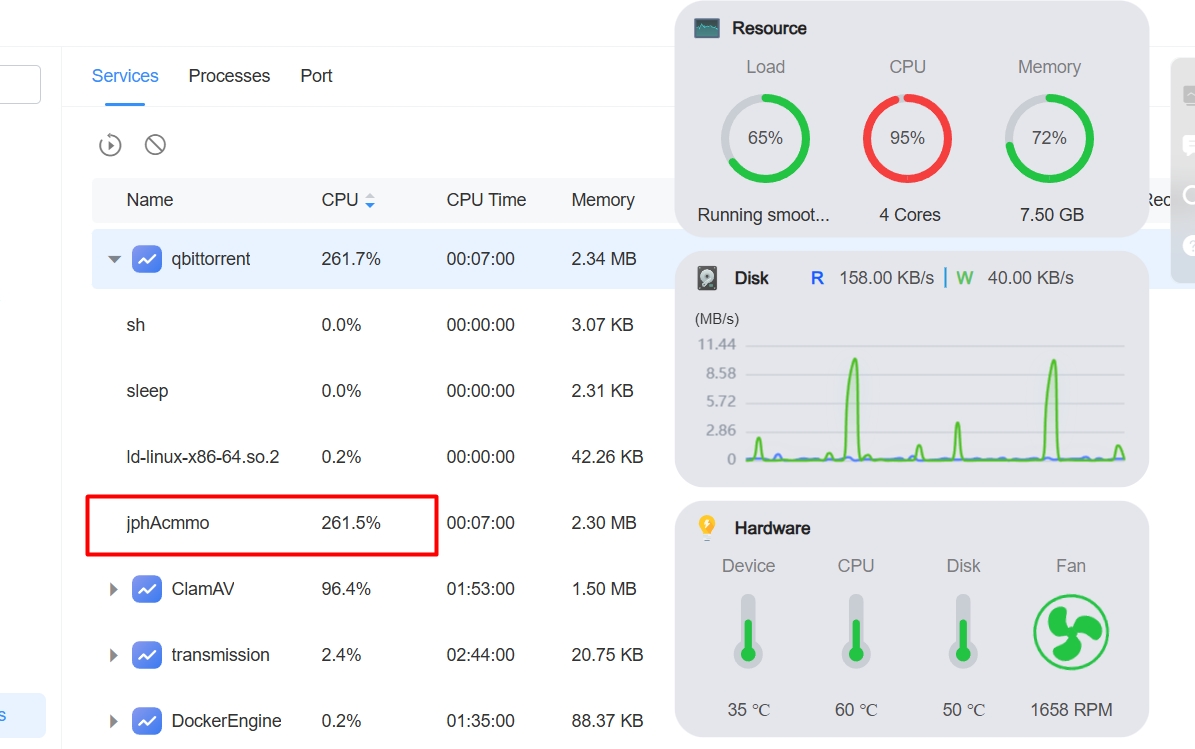Select the jphAcmmo process name
Viewport: 1195px width, 749px height.
click(x=168, y=523)
